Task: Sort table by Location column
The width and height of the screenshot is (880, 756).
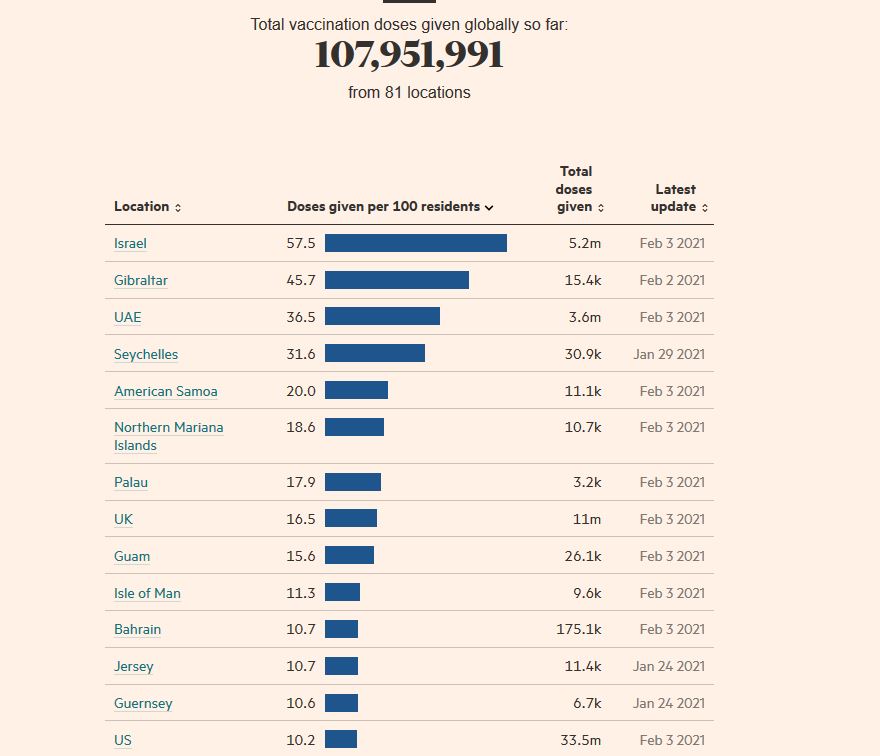Action: click(x=147, y=207)
